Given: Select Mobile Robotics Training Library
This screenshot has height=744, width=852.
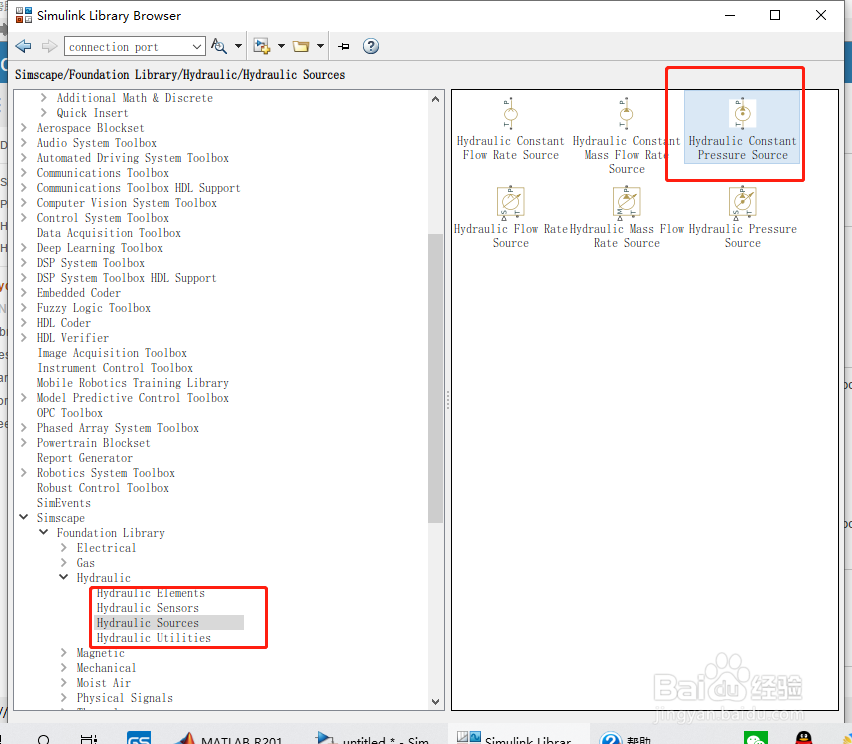Looking at the screenshot, I should 133,383.
